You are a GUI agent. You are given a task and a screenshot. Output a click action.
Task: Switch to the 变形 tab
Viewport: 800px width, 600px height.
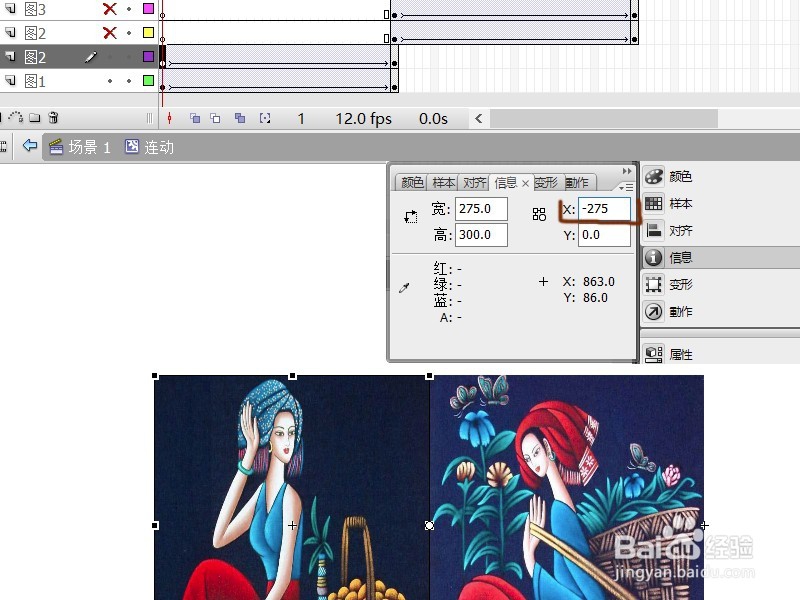pyautogui.click(x=546, y=183)
